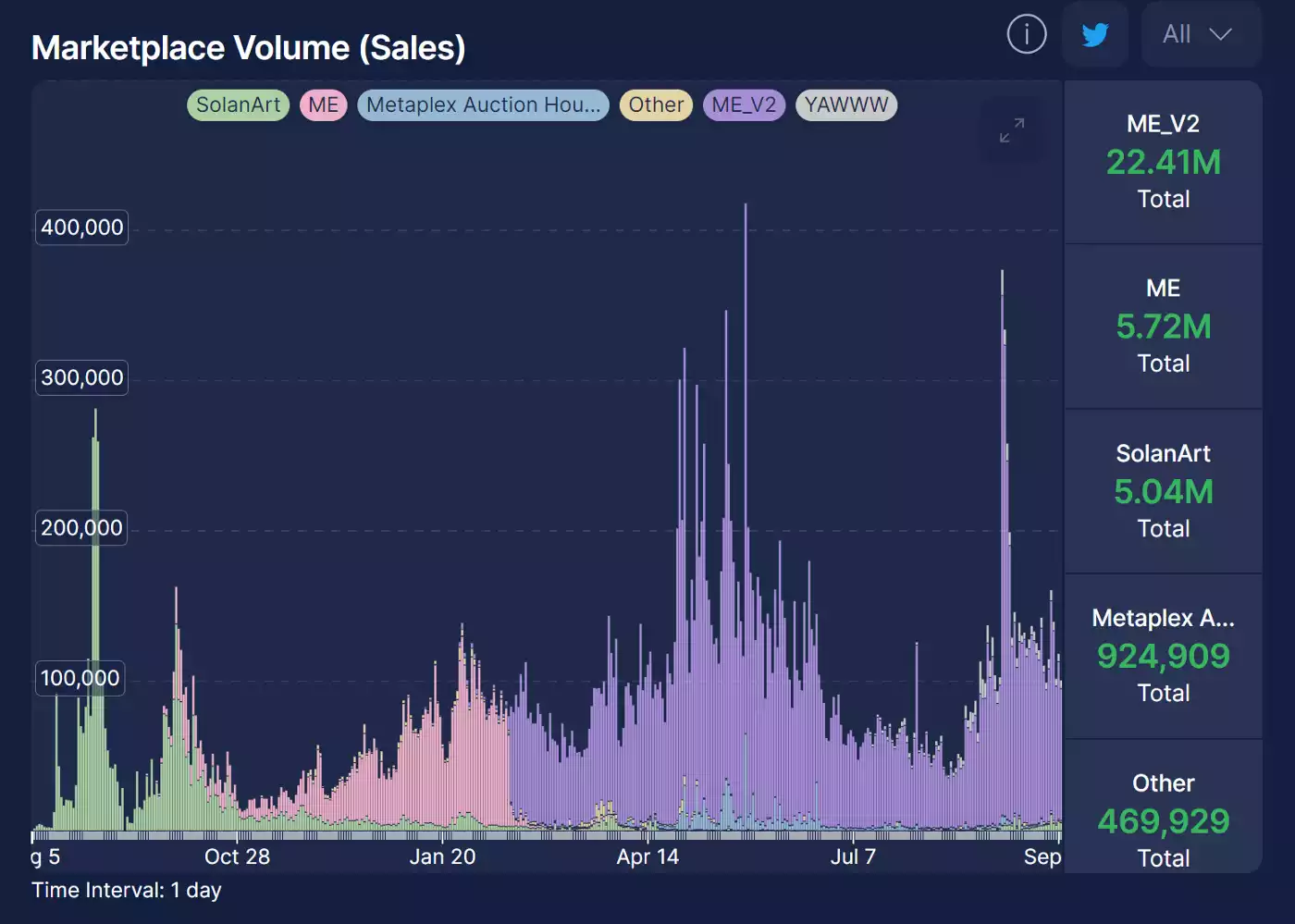The height and width of the screenshot is (924, 1295).
Task: Toggle ME_V2 legend series visibility
Action: tap(744, 105)
